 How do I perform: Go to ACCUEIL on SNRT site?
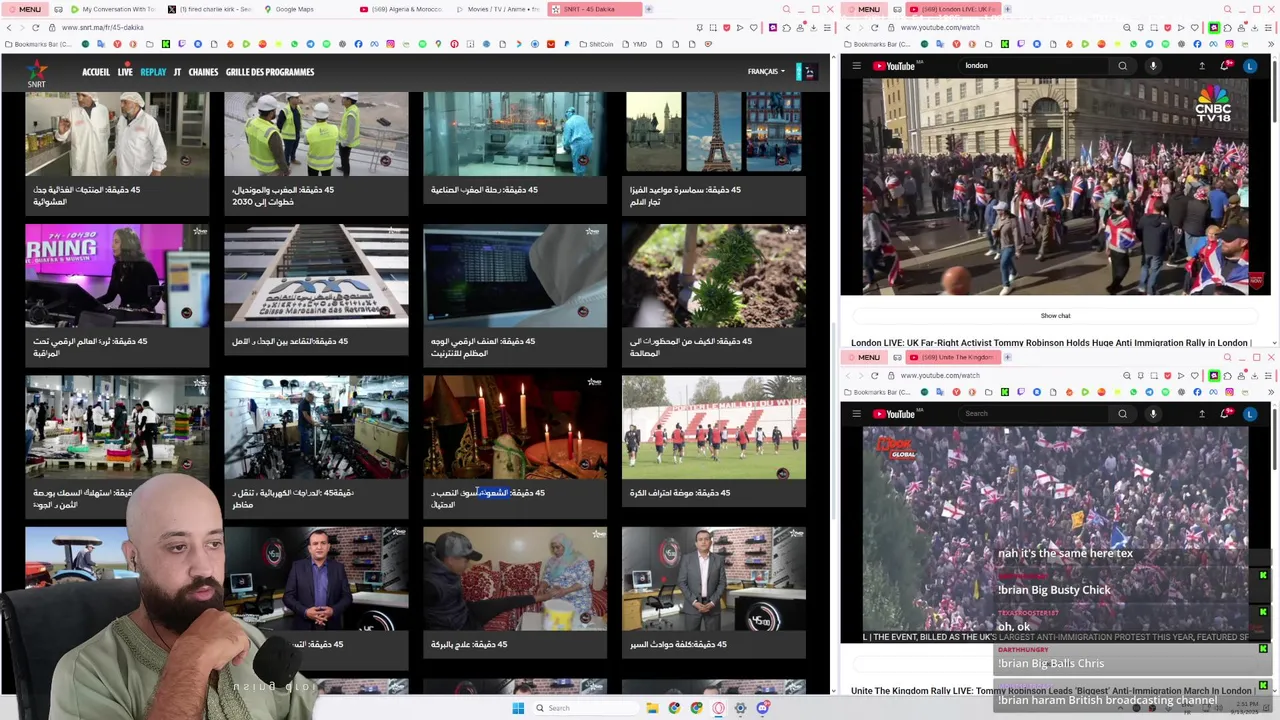[x=96, y=72]
